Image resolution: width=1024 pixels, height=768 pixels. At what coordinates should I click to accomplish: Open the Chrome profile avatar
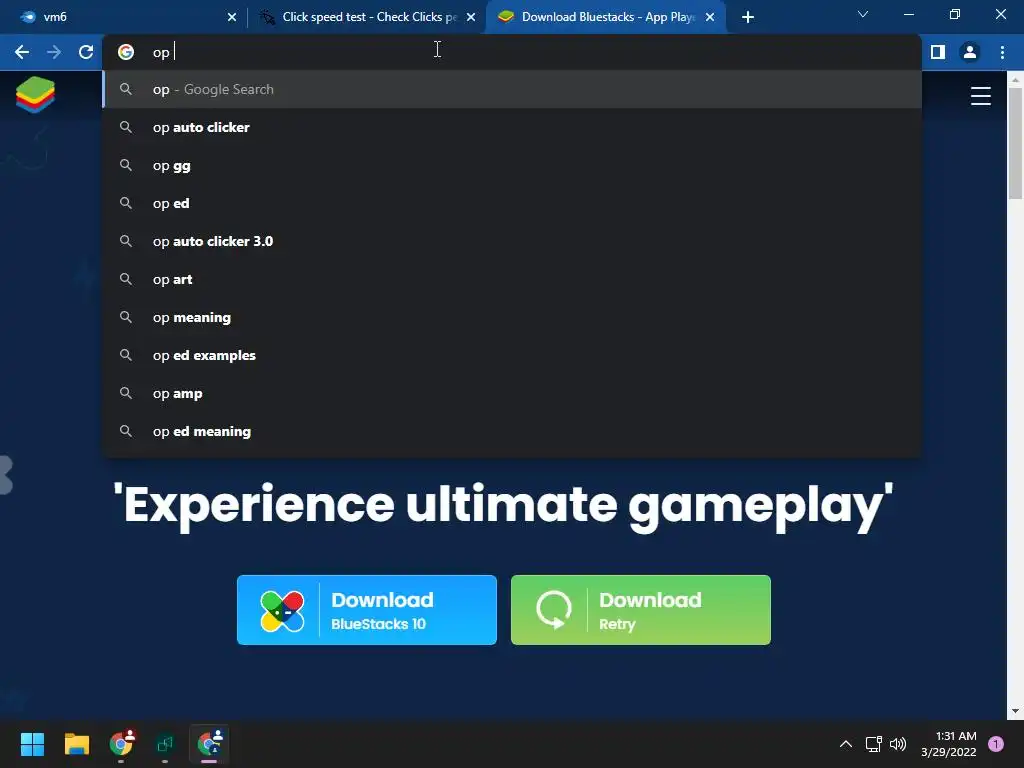tap(970, 52)
